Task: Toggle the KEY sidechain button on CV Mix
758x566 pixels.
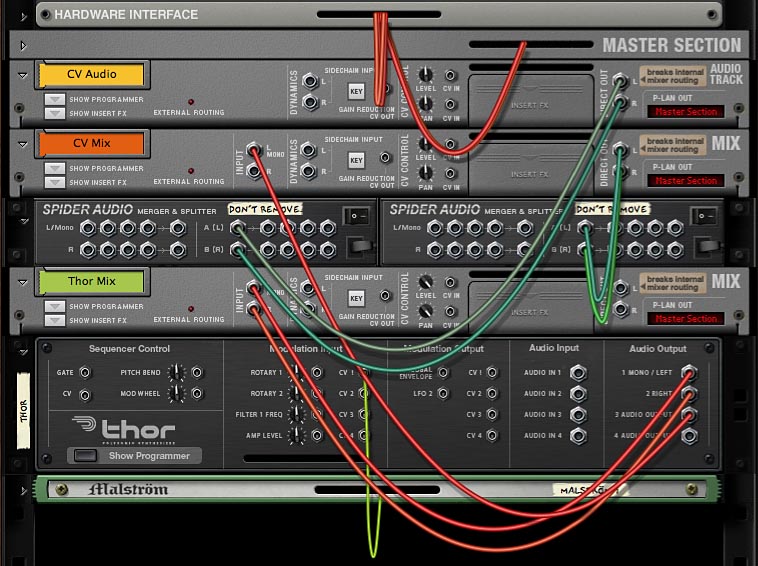Action: [356, 160]
